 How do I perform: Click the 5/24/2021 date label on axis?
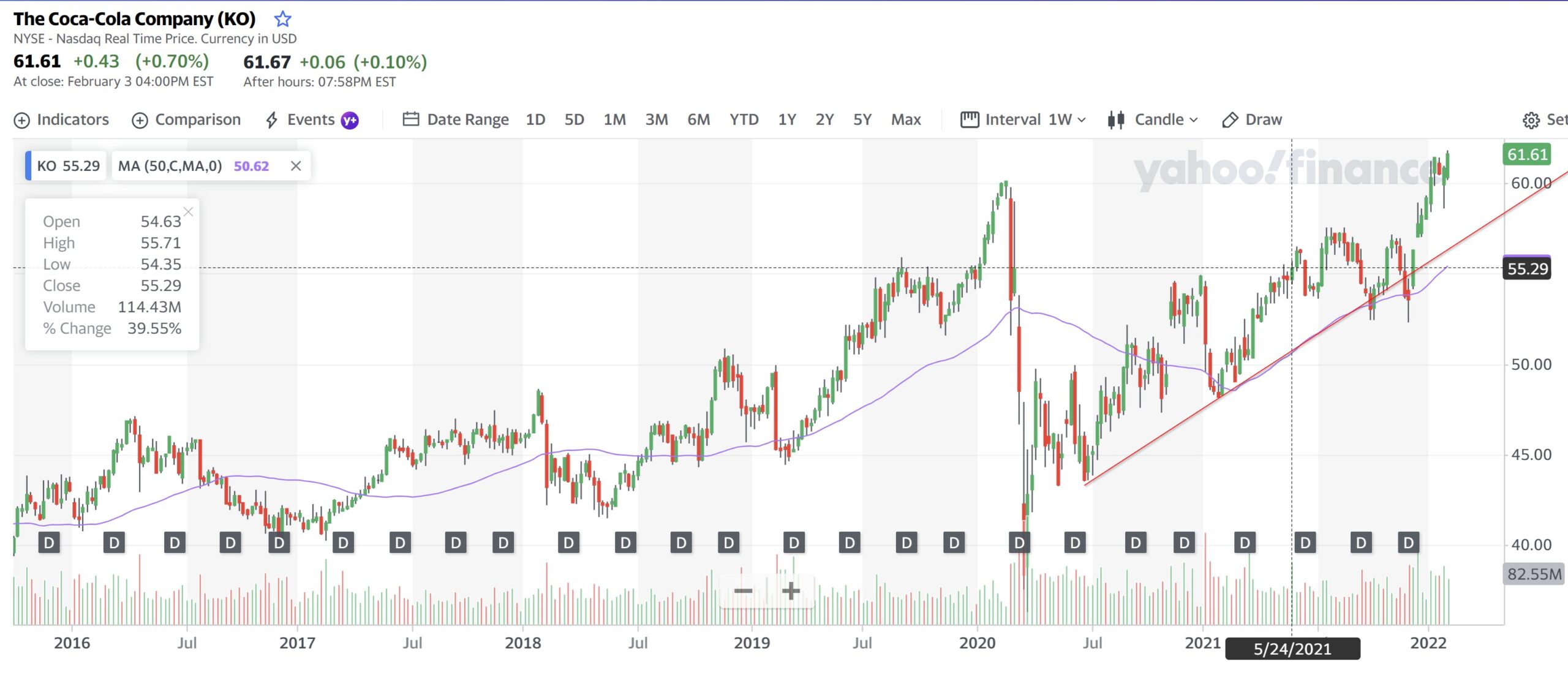click(x=1292, y=649)
